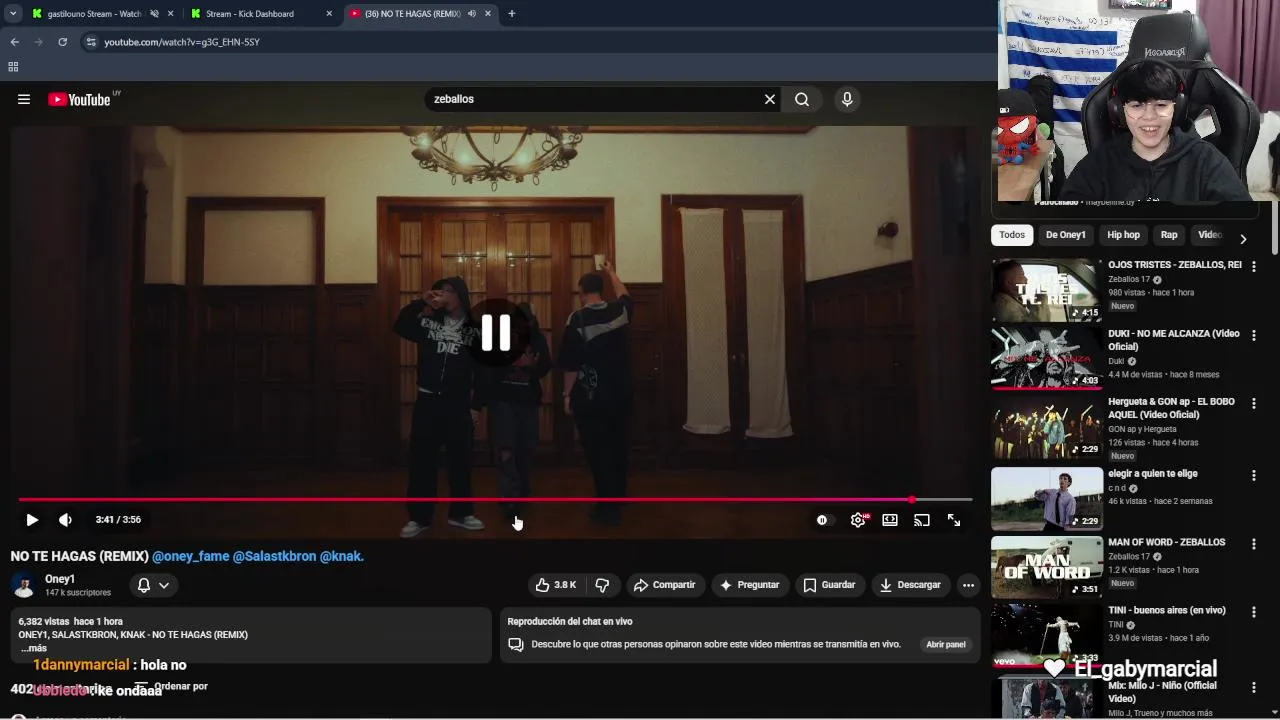Open @Salastkbron mention link in title
This screenshot has width=1280, height=720.
(x=274, y=556)
